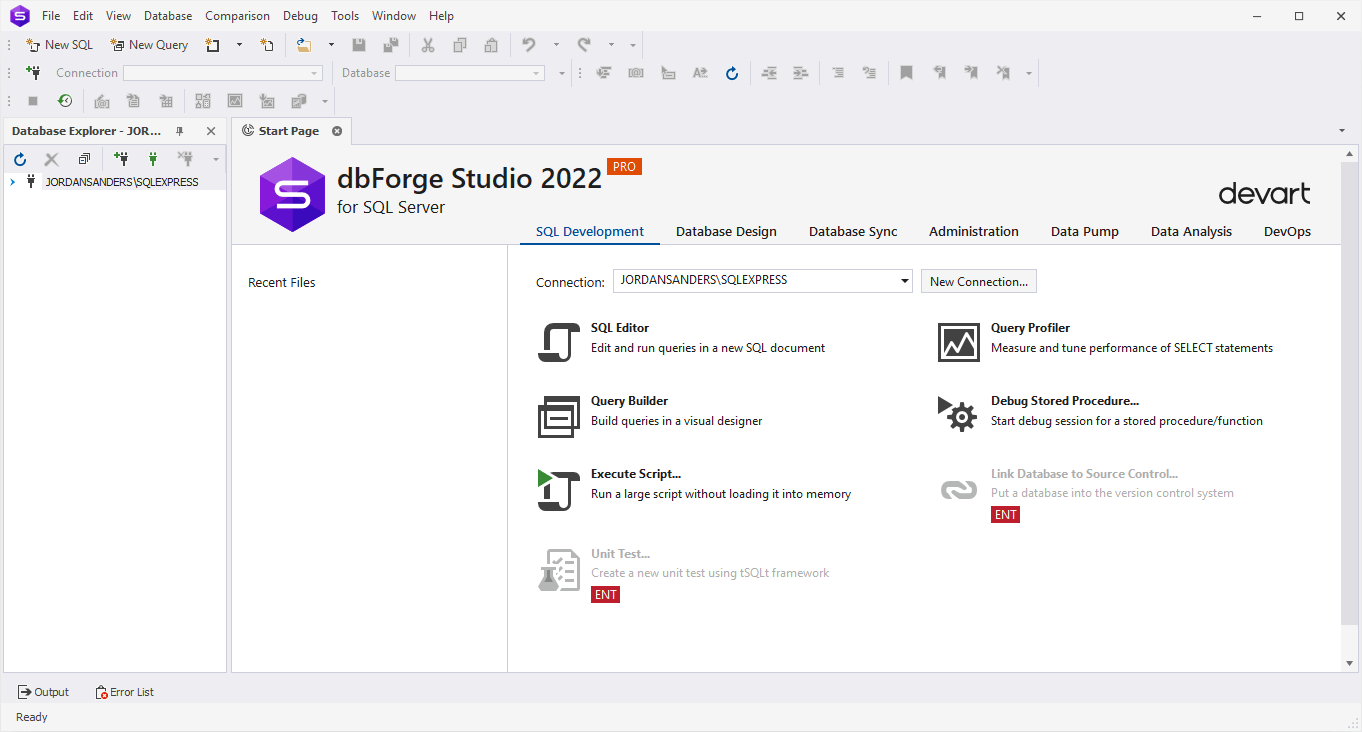The height and width of the screenshot is (732, 1362).
Task: Click the Redo arrow icon
Action: coord(584,44)
